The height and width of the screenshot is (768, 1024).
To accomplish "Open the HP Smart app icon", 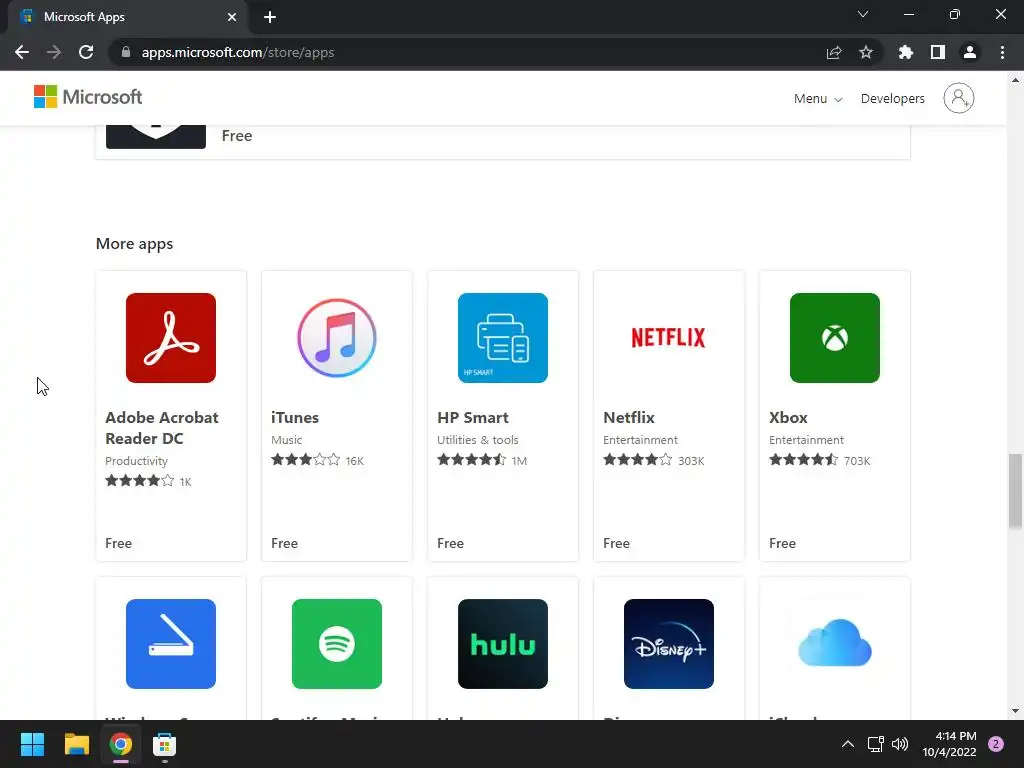I will pos(502,338).
